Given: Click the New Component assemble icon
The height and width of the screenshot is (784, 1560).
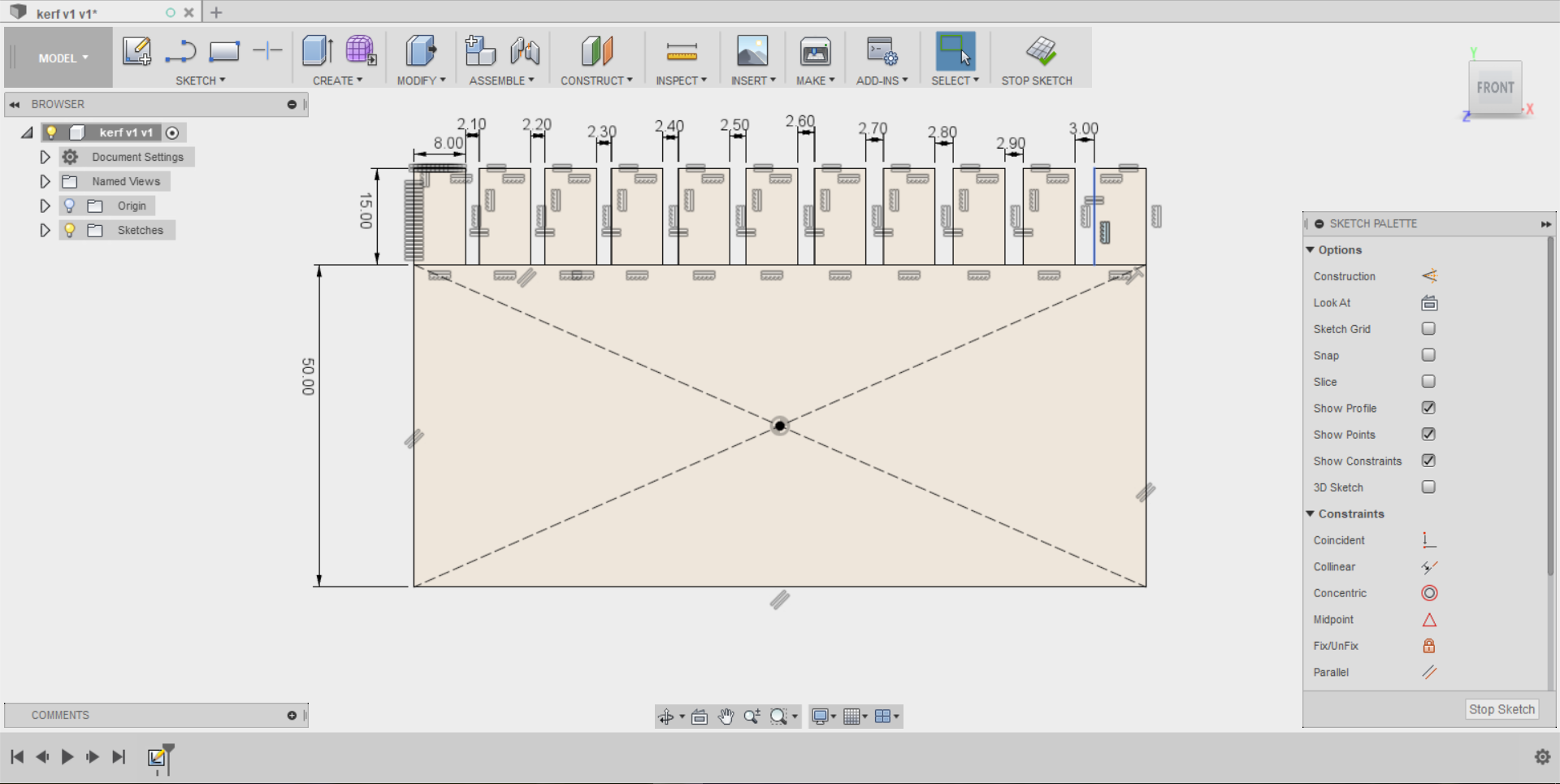Looking at the screenshot, I should [x=480, y=51].
